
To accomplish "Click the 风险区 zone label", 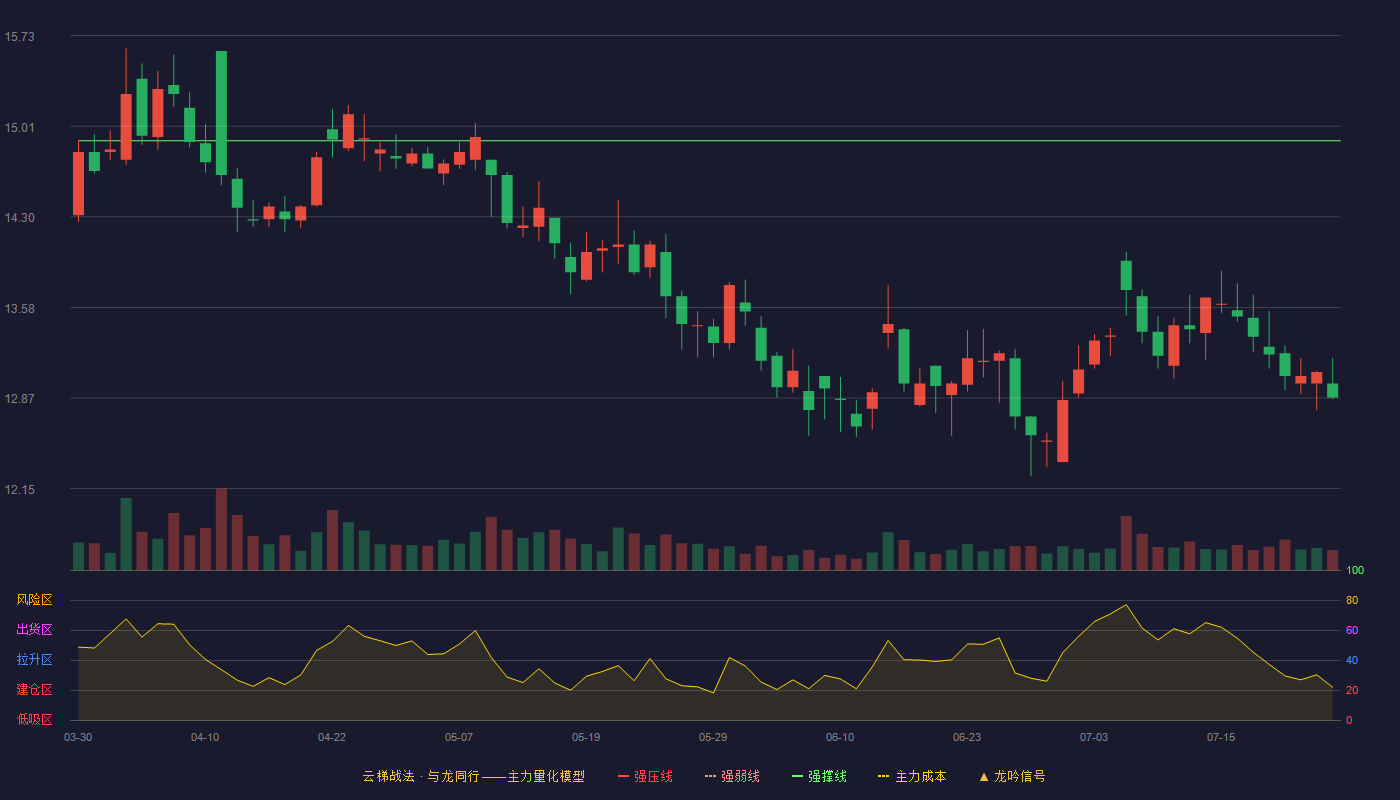I will (34, 600).
